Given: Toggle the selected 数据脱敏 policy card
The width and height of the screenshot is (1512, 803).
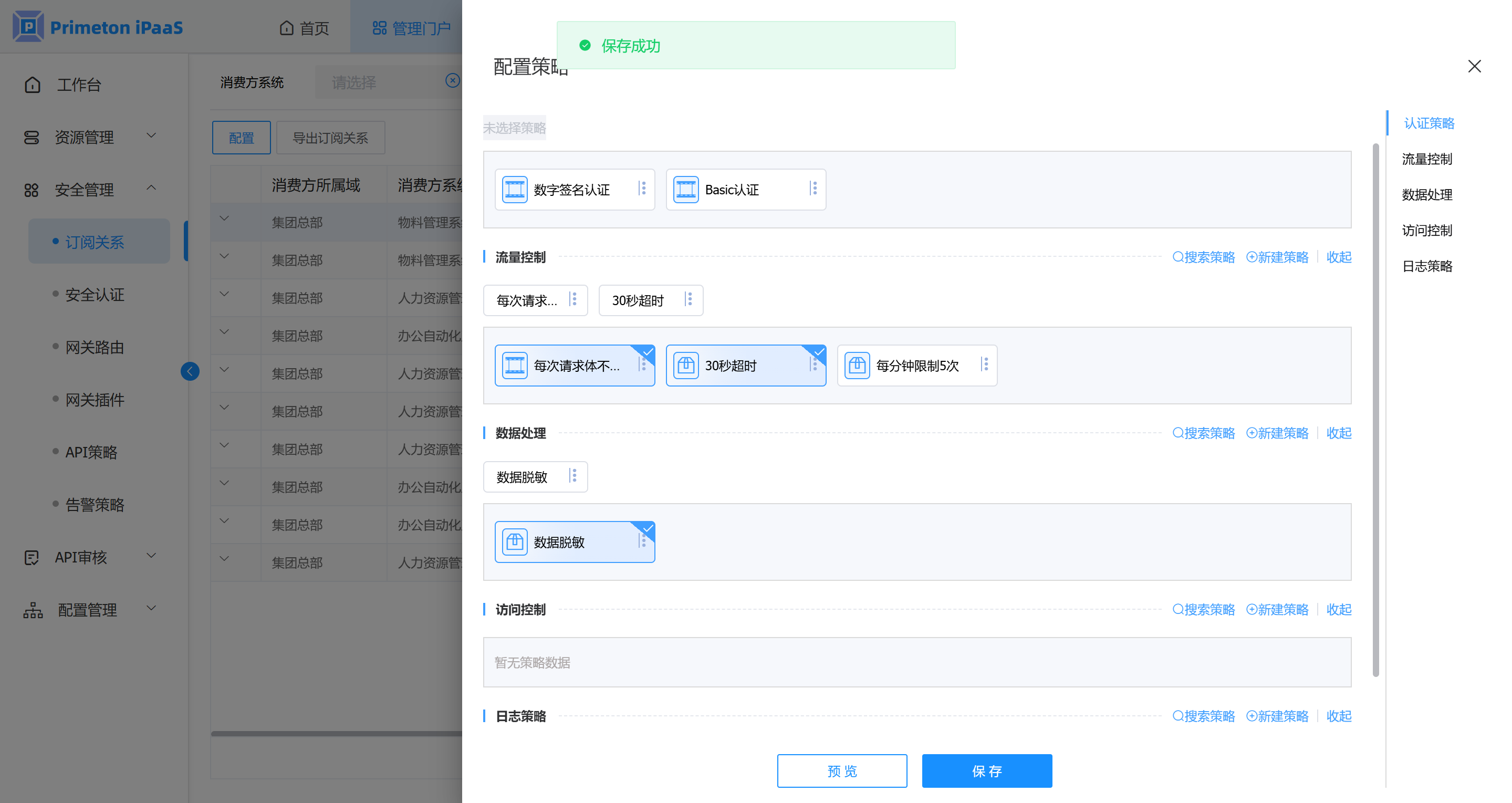Looking at the screenshot, I should coord(574,541).
